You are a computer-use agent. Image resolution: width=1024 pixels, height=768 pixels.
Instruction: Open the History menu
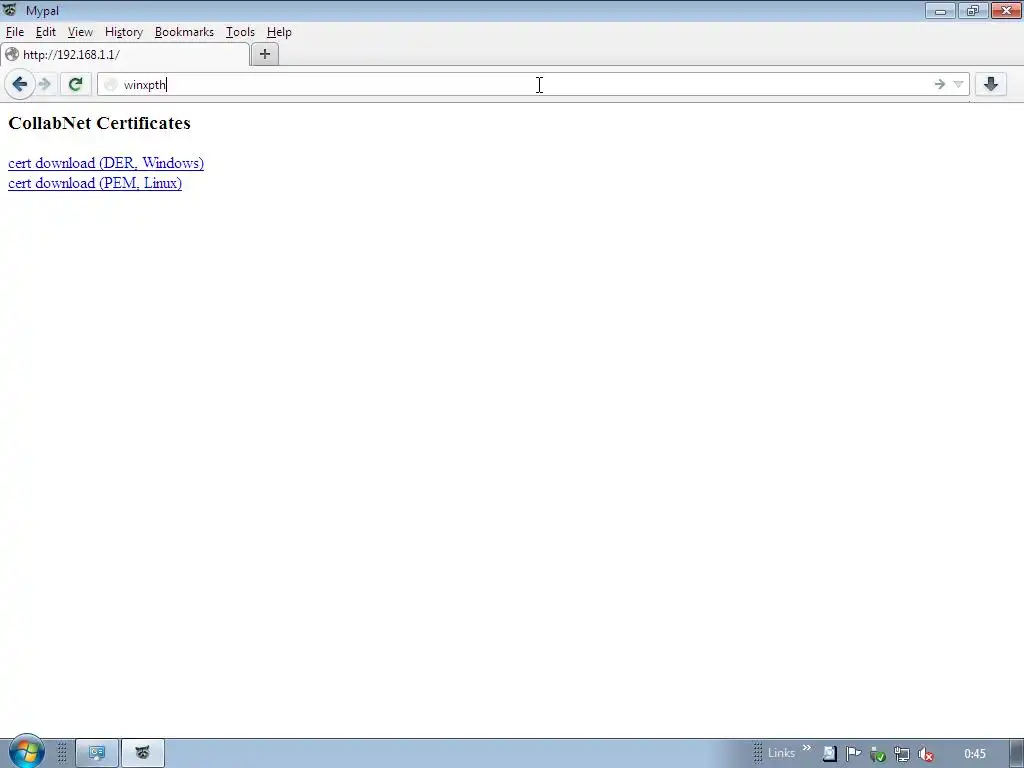coord(123,32)
